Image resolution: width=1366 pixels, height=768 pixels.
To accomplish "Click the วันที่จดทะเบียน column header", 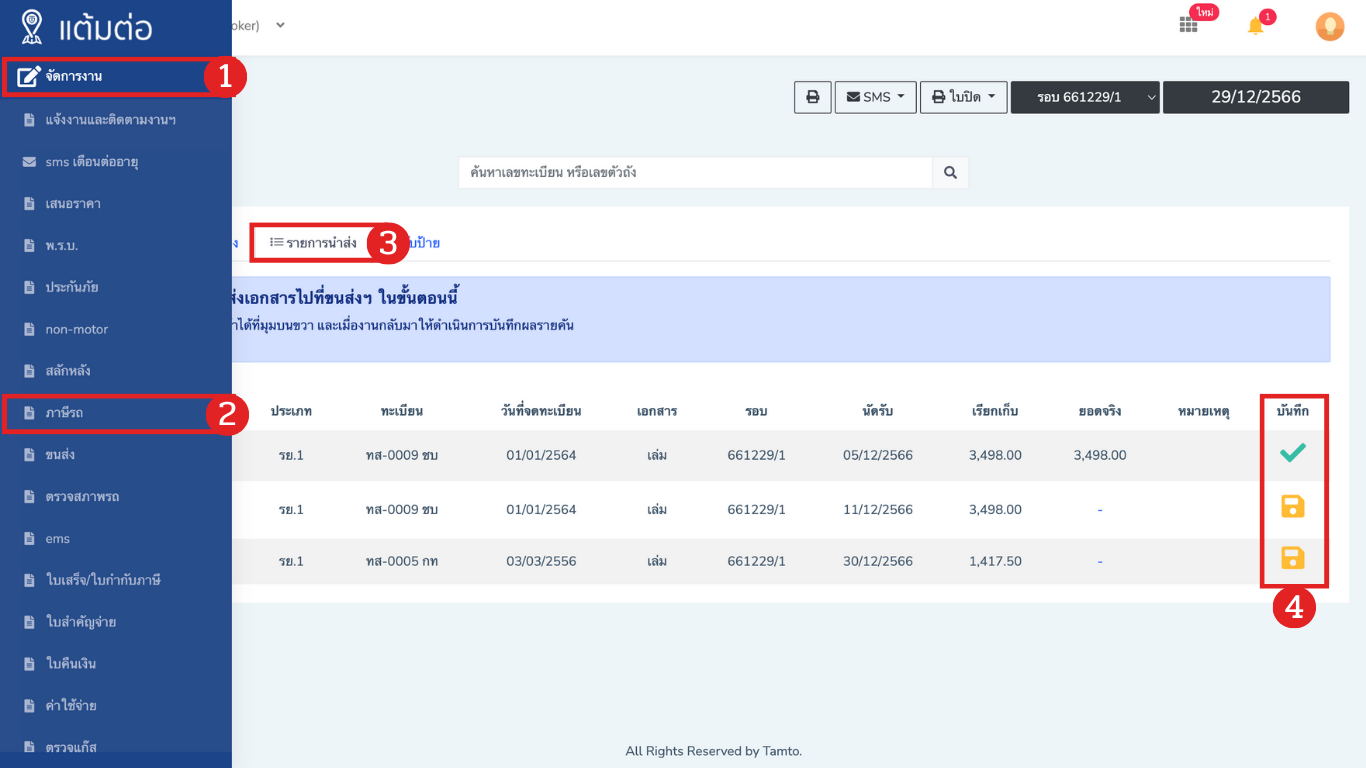I will tap(541, 411).
